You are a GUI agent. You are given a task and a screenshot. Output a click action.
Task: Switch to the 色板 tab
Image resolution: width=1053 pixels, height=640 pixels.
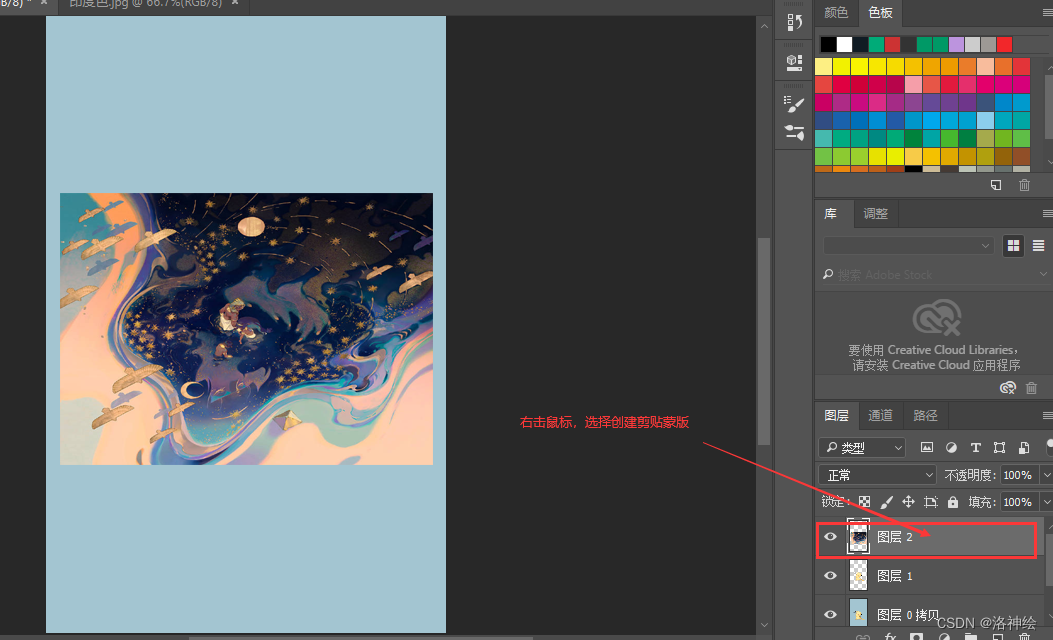click(x=880, y=13)
